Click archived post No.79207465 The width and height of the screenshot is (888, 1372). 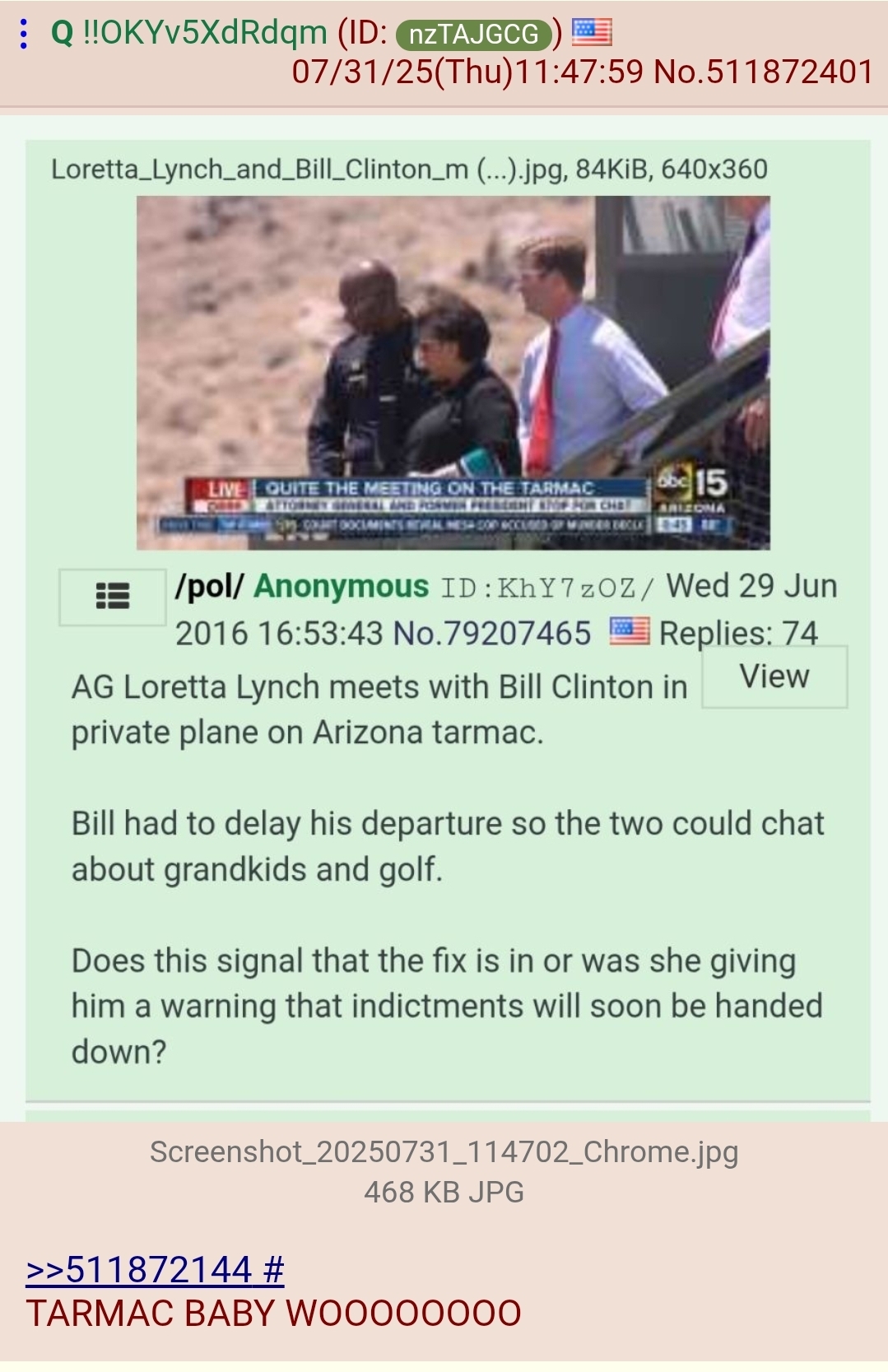point(492,634)
